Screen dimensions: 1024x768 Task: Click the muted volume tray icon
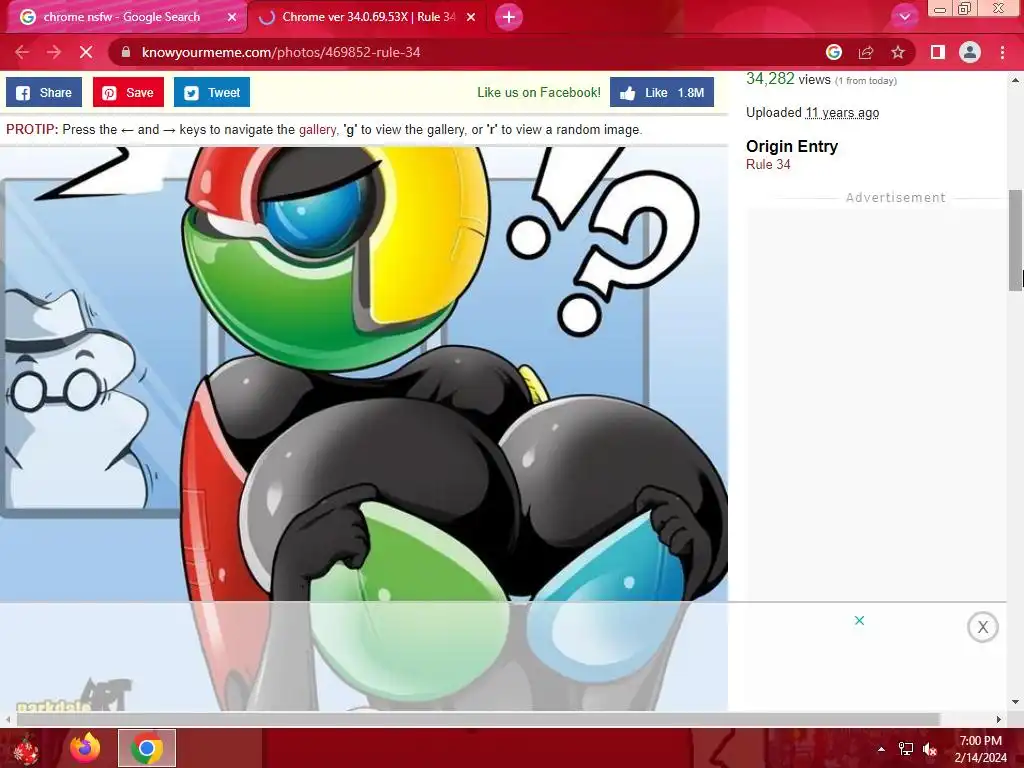point(930,749)
